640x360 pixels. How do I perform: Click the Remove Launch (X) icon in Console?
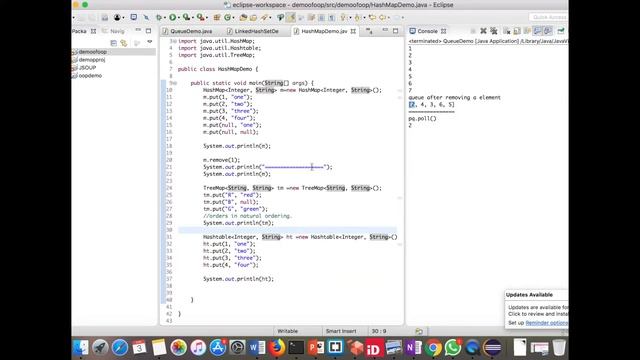pos(483,31)
